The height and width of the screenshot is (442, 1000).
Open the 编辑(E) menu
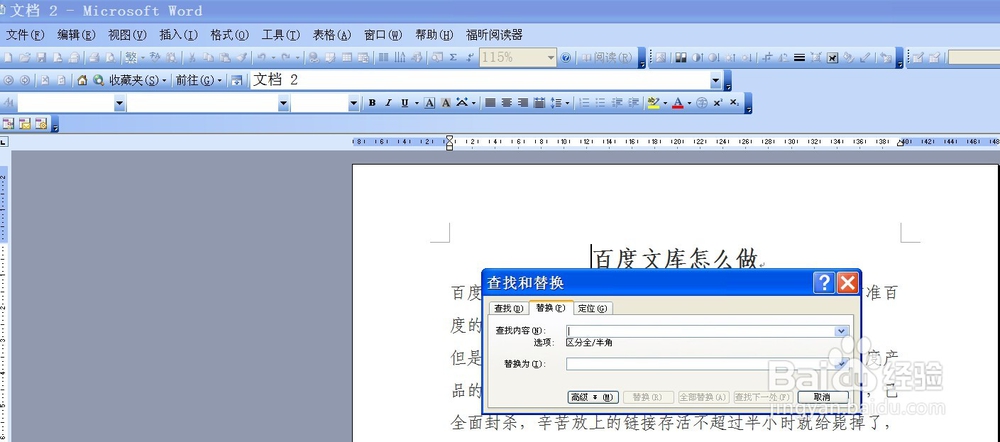click(x=77, y=35)
